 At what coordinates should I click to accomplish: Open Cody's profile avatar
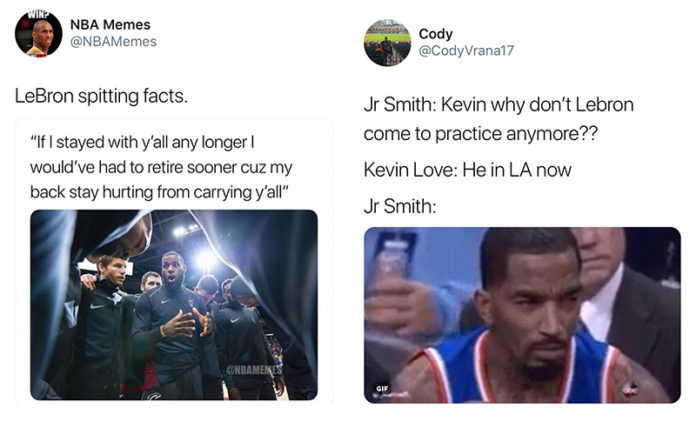click(388, 43)
